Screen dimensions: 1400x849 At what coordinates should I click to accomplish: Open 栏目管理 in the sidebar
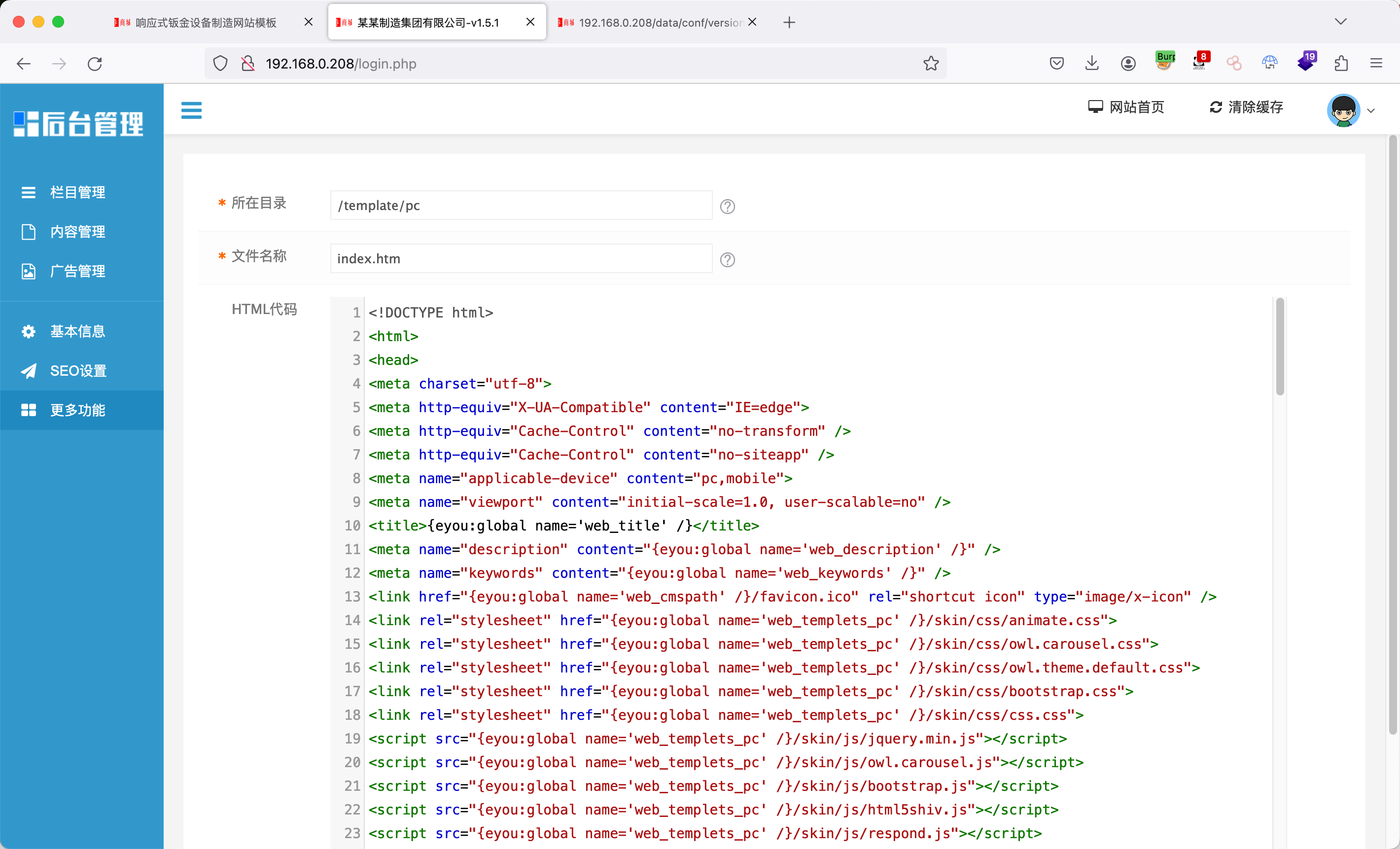pyautogui.click(x=77, y=192)
